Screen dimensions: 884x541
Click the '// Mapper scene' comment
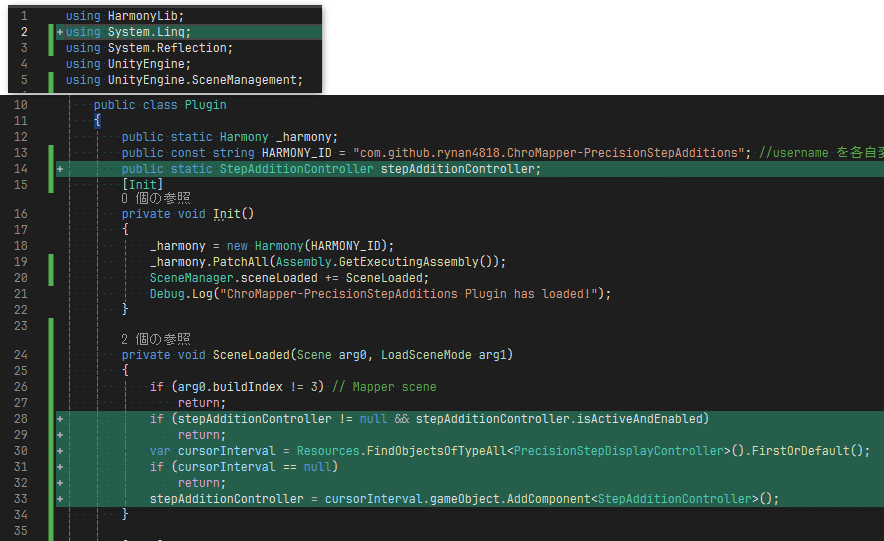point(384,387)
